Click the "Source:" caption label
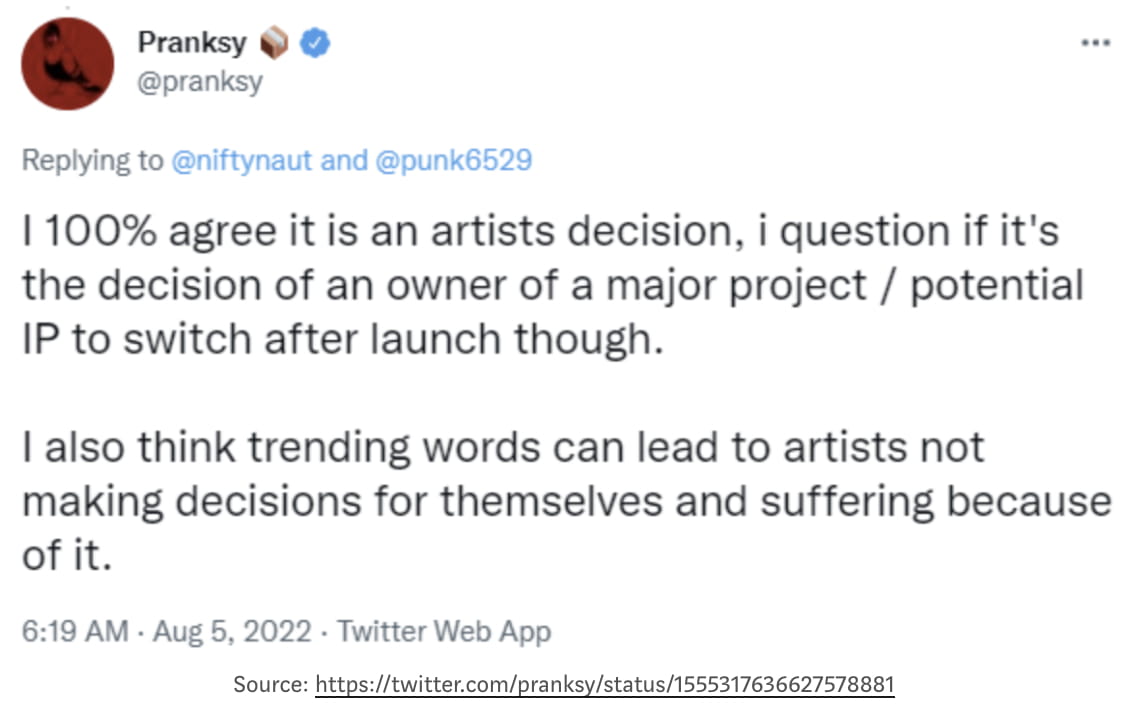The image size is (1128, 704). click(271, 685)
